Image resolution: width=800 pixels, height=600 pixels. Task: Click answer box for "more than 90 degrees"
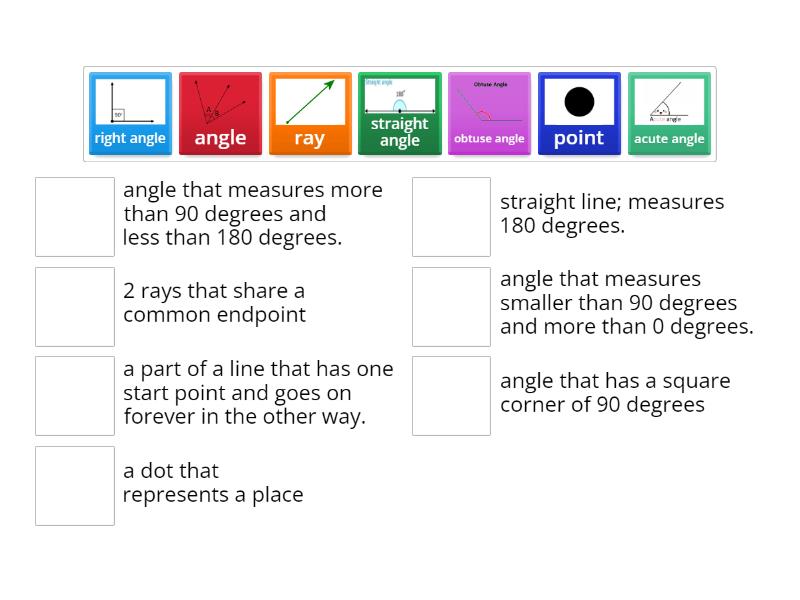pos(75,217)
